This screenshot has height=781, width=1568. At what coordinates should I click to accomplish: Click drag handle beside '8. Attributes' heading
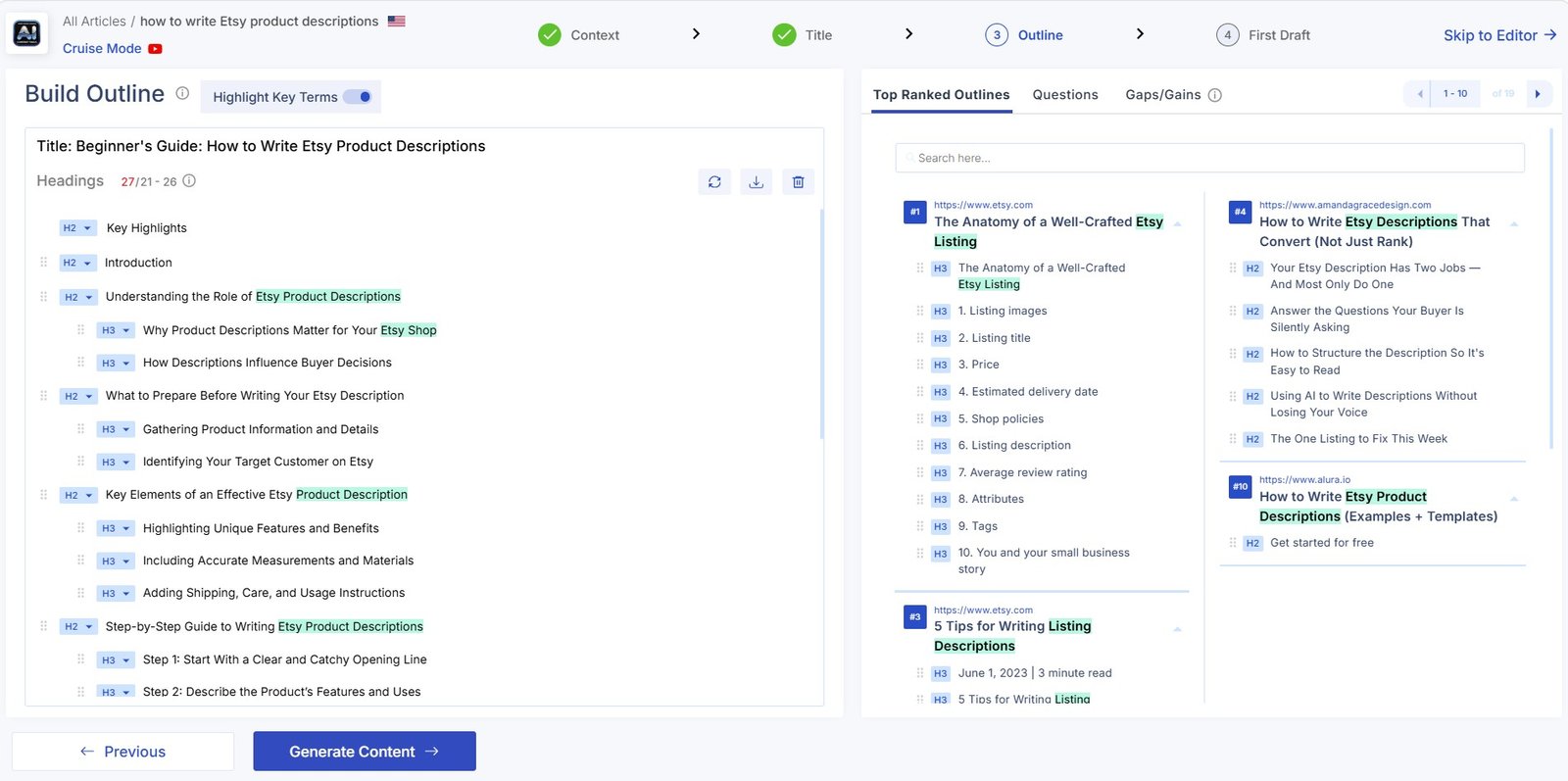(919, 499)
